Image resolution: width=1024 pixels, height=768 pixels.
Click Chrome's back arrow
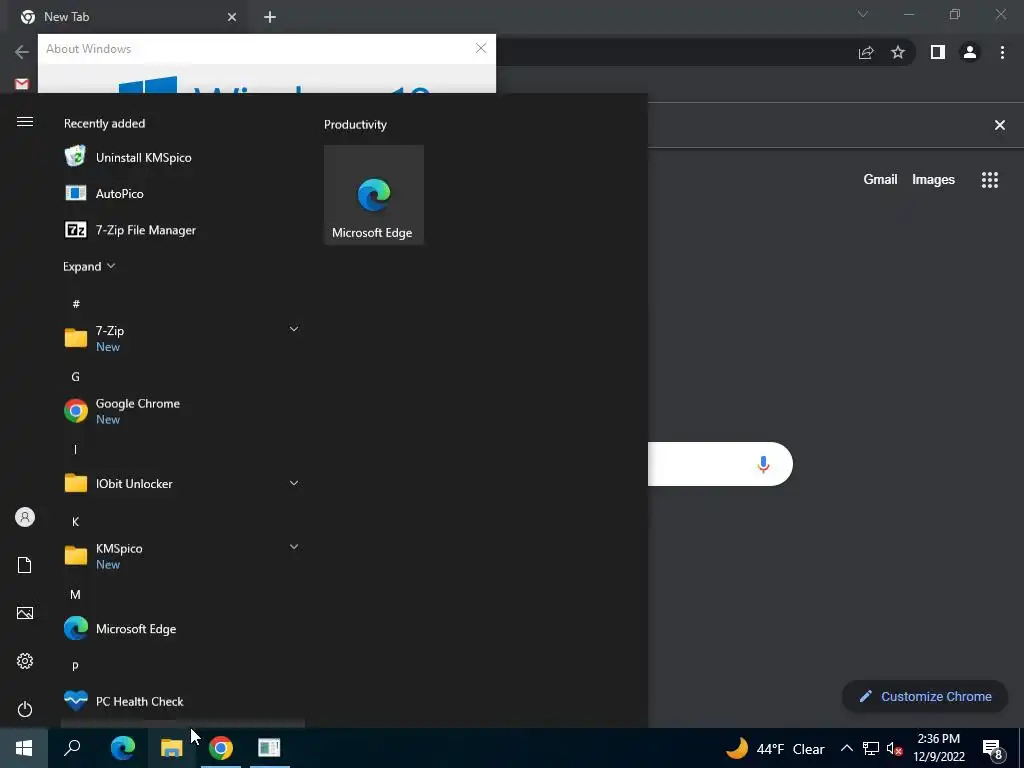(x=22, y=52)
